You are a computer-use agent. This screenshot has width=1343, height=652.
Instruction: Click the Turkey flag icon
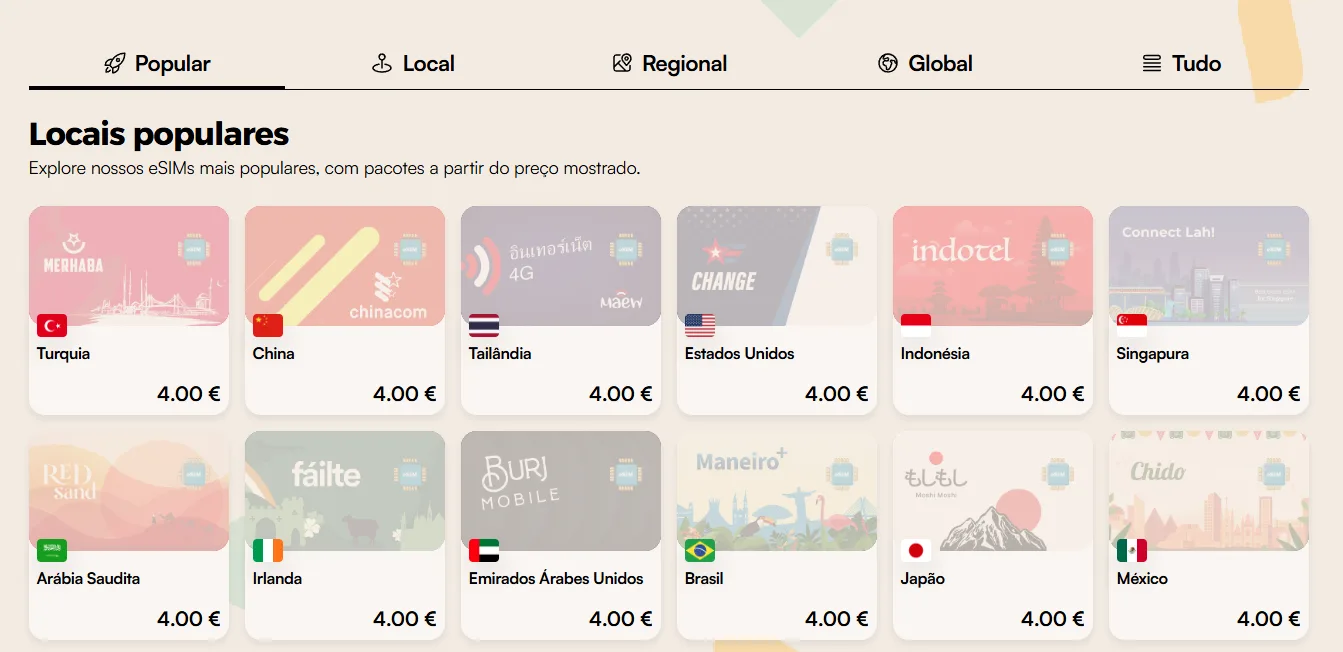(52, 326)
